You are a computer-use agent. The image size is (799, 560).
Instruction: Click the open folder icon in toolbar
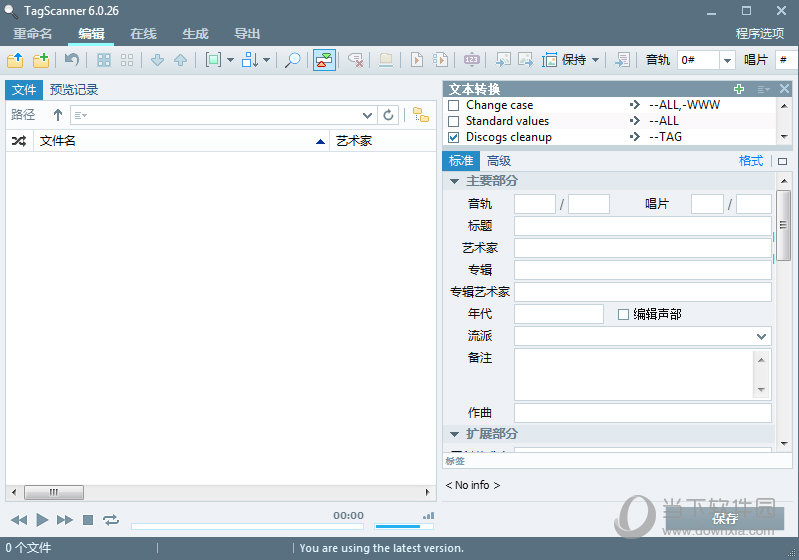pos(15,60)
